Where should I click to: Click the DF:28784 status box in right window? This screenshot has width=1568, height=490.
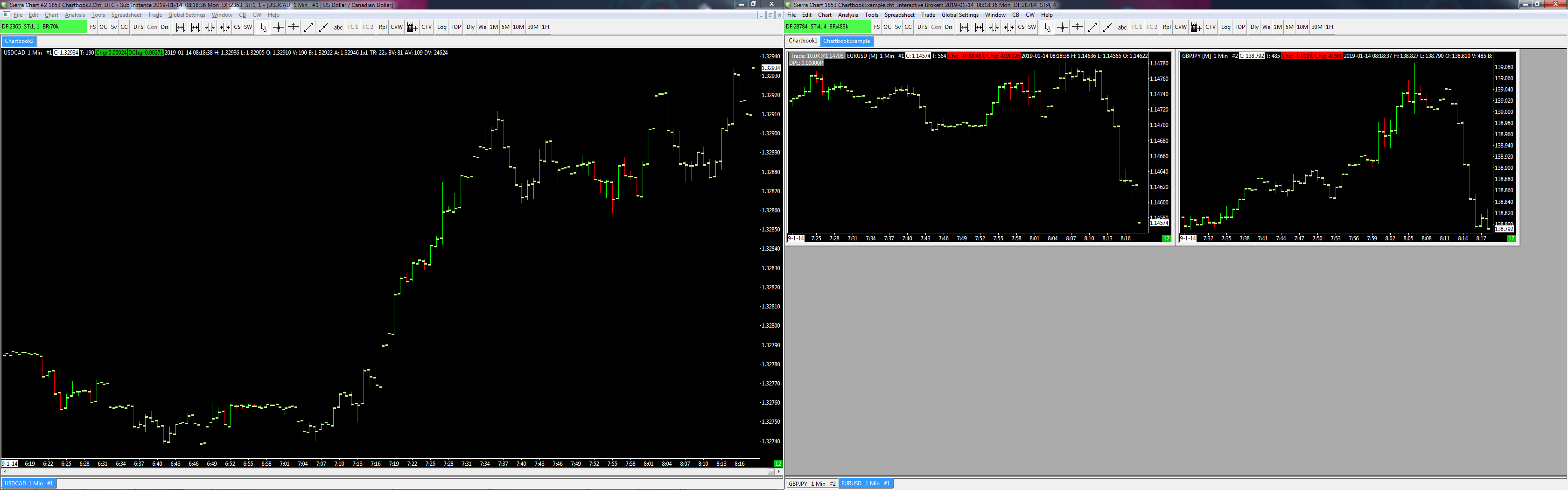pyautogui.click(x=827, y=27)
